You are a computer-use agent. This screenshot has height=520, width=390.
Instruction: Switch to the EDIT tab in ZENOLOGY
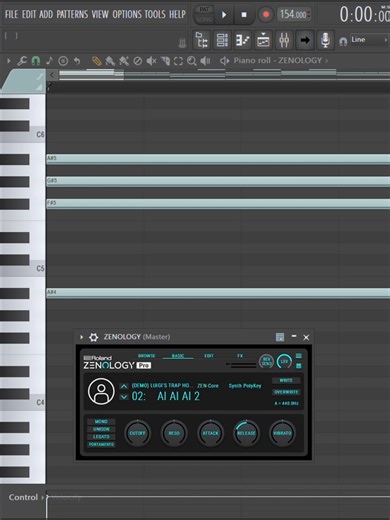coord(209,356)
